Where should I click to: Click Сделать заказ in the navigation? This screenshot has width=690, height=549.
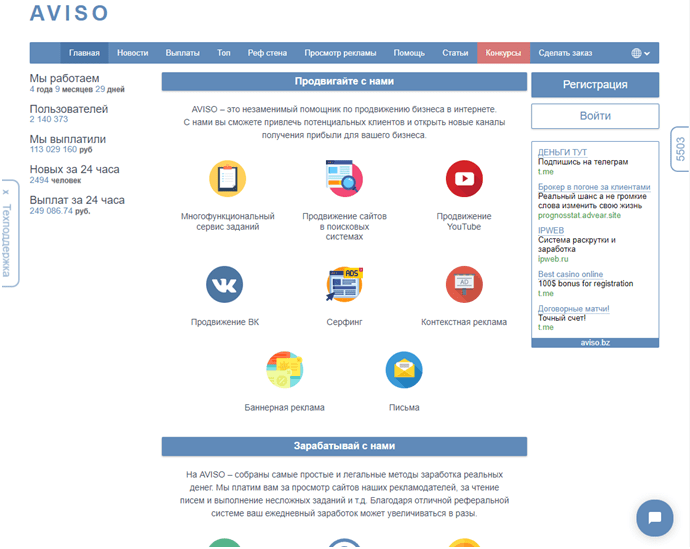pos(565,53)
